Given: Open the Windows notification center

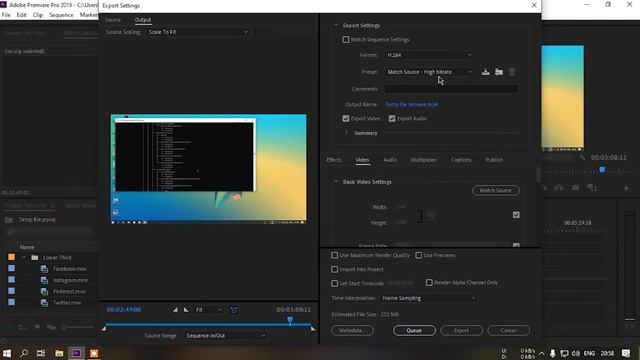Looking at the screenshot, I should [626, 353].
